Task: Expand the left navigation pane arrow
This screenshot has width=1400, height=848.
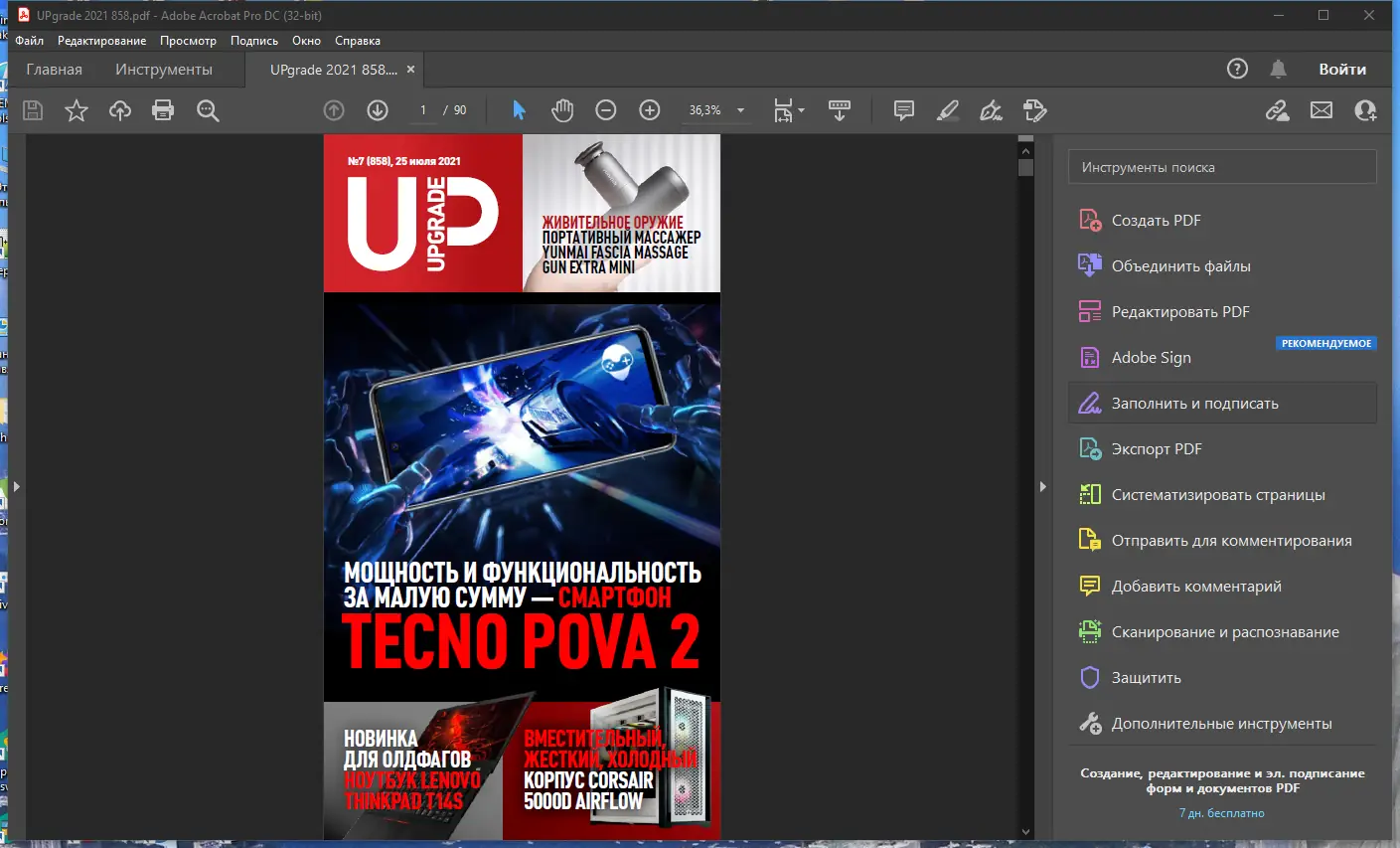Action: (x=16, y=487)
